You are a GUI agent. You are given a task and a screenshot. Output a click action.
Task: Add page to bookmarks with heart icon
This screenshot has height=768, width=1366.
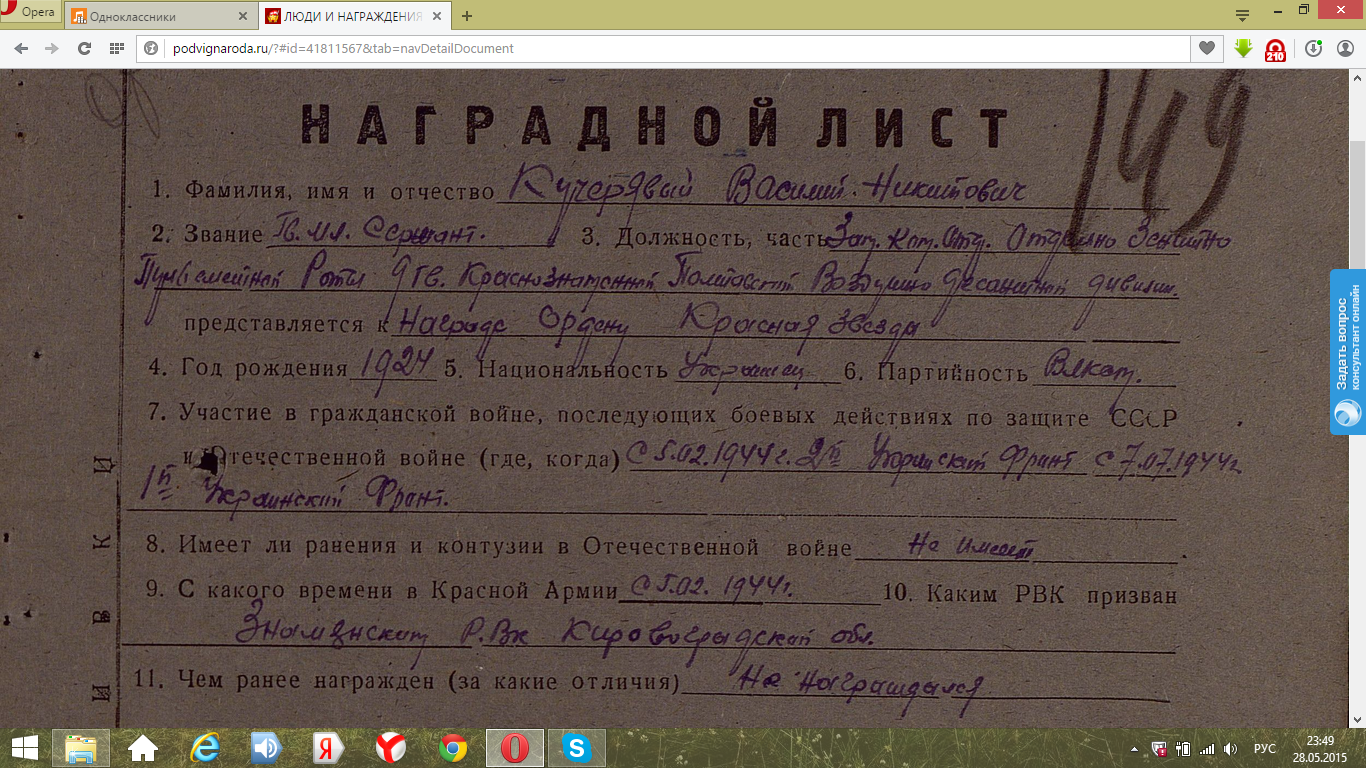click(1207, 48)
